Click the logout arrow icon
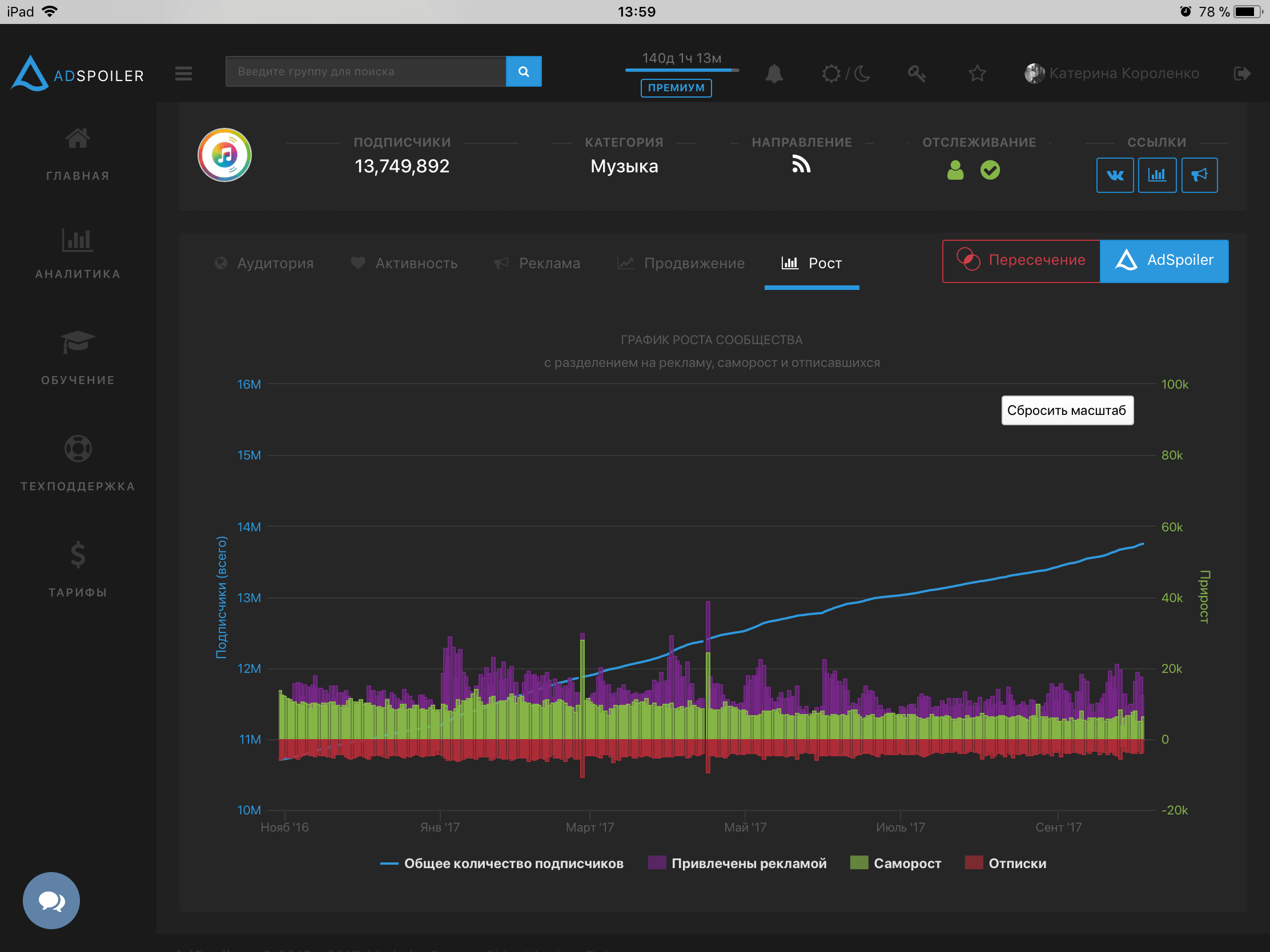 pos(1242,74)
